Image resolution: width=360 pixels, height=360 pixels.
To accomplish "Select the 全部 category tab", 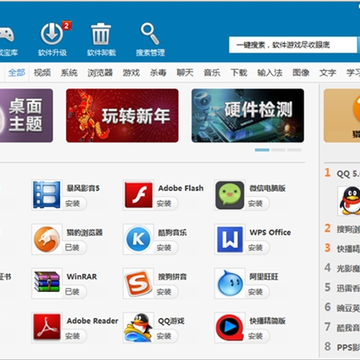I will pyautogui.click(x=17, y=72).
